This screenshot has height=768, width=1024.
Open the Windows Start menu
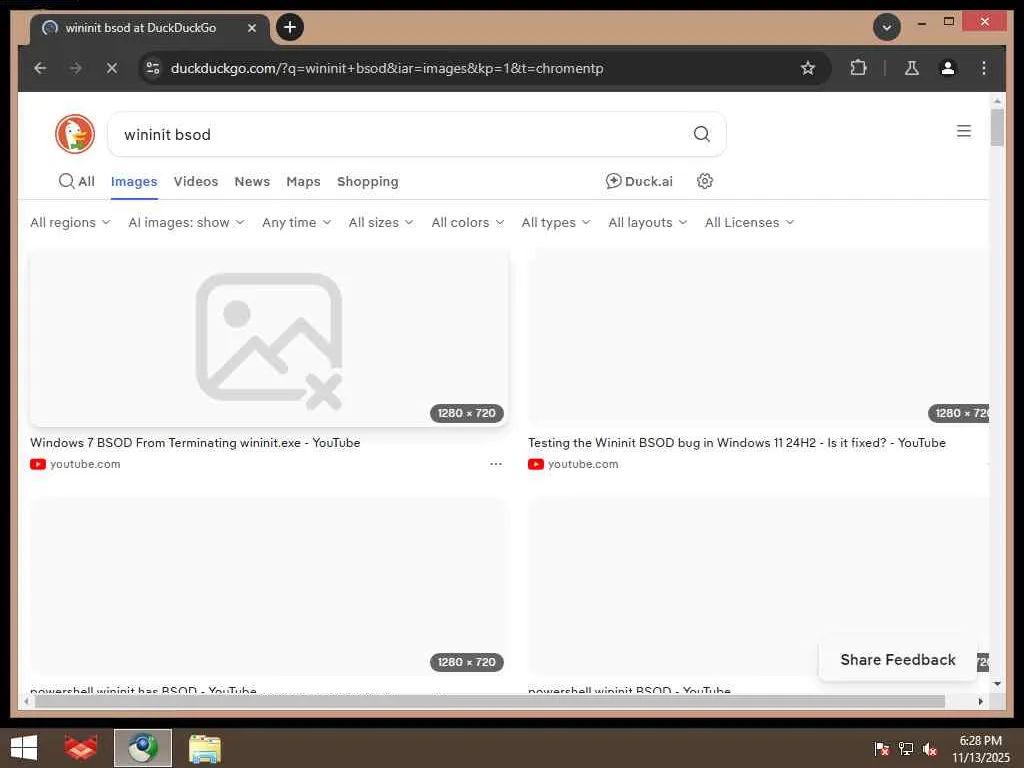tap(24, 748)
